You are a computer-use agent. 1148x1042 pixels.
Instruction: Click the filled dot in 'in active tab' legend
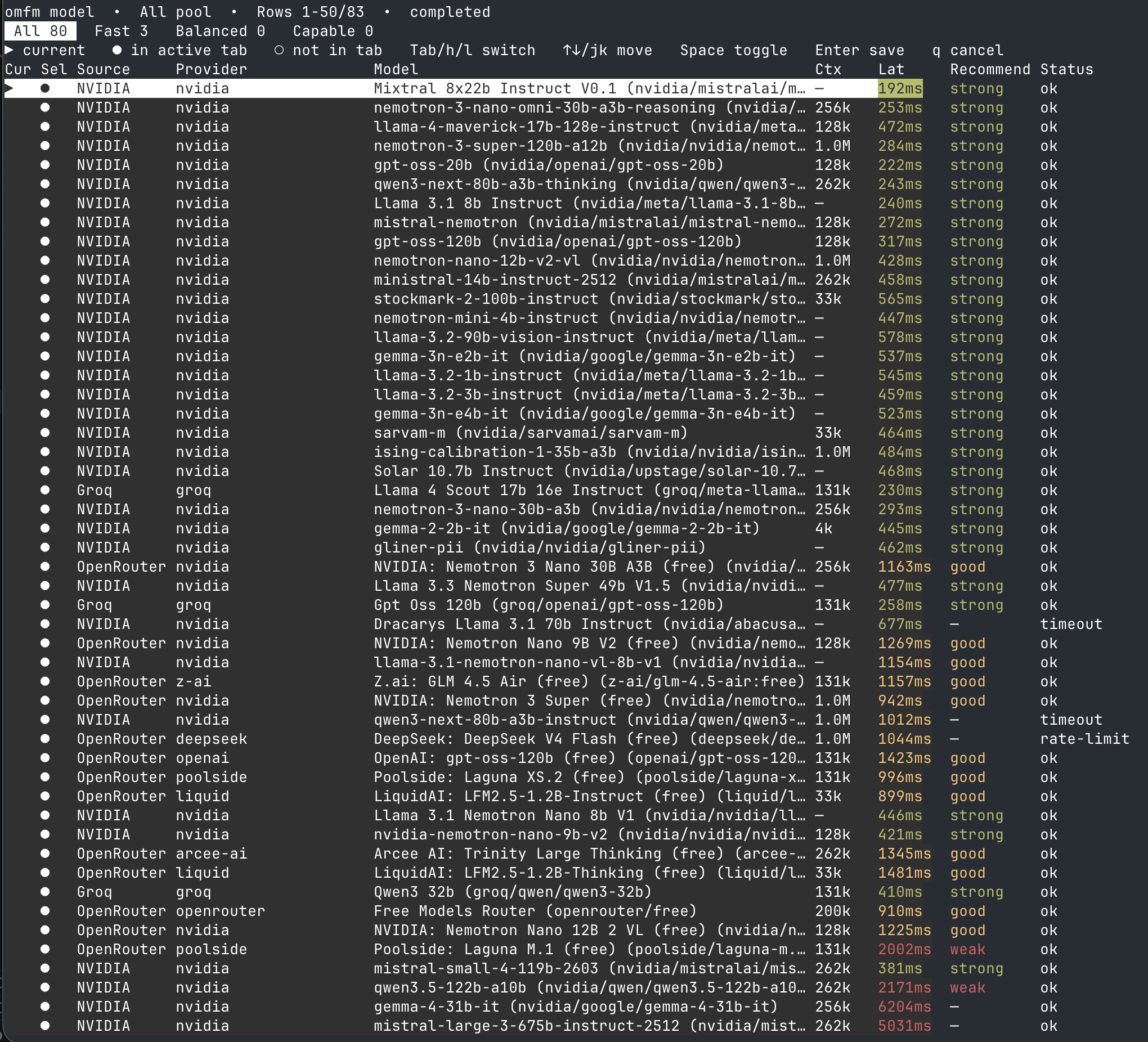[117, 50]
